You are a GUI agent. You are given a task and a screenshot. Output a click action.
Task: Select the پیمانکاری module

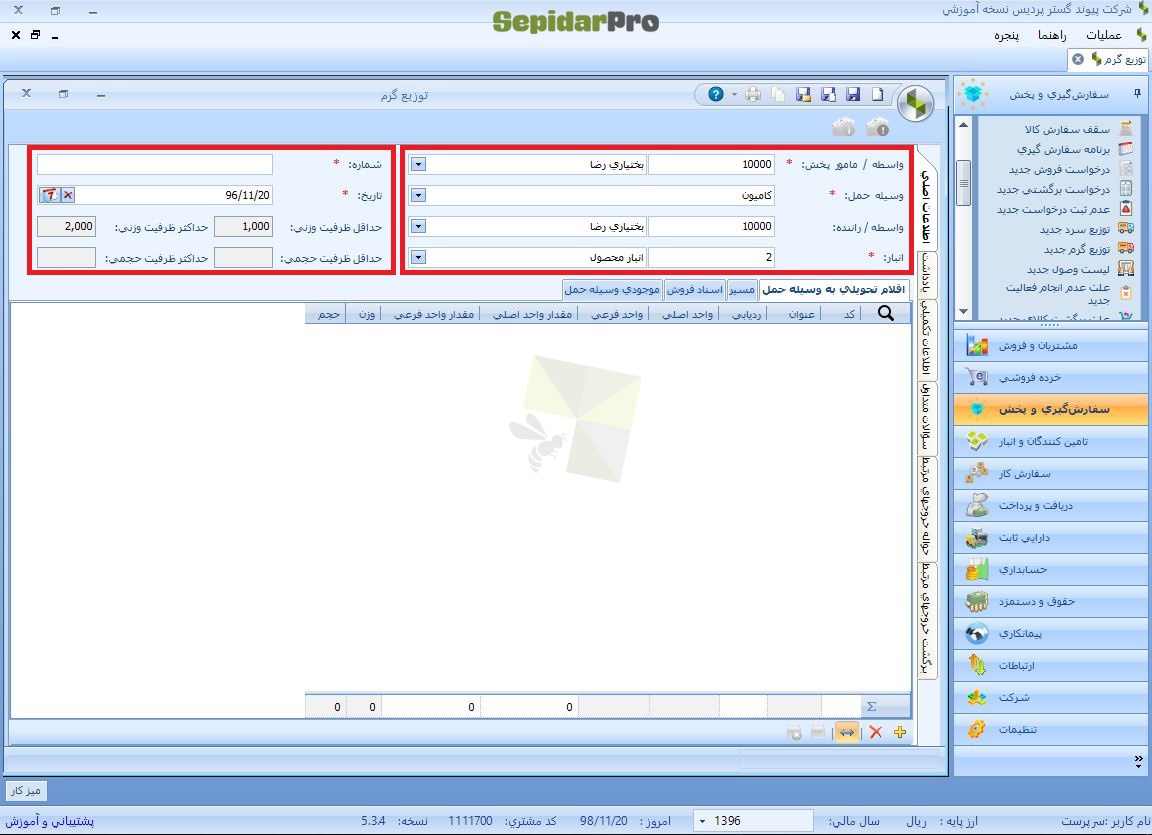click(x=1051, y=633)
